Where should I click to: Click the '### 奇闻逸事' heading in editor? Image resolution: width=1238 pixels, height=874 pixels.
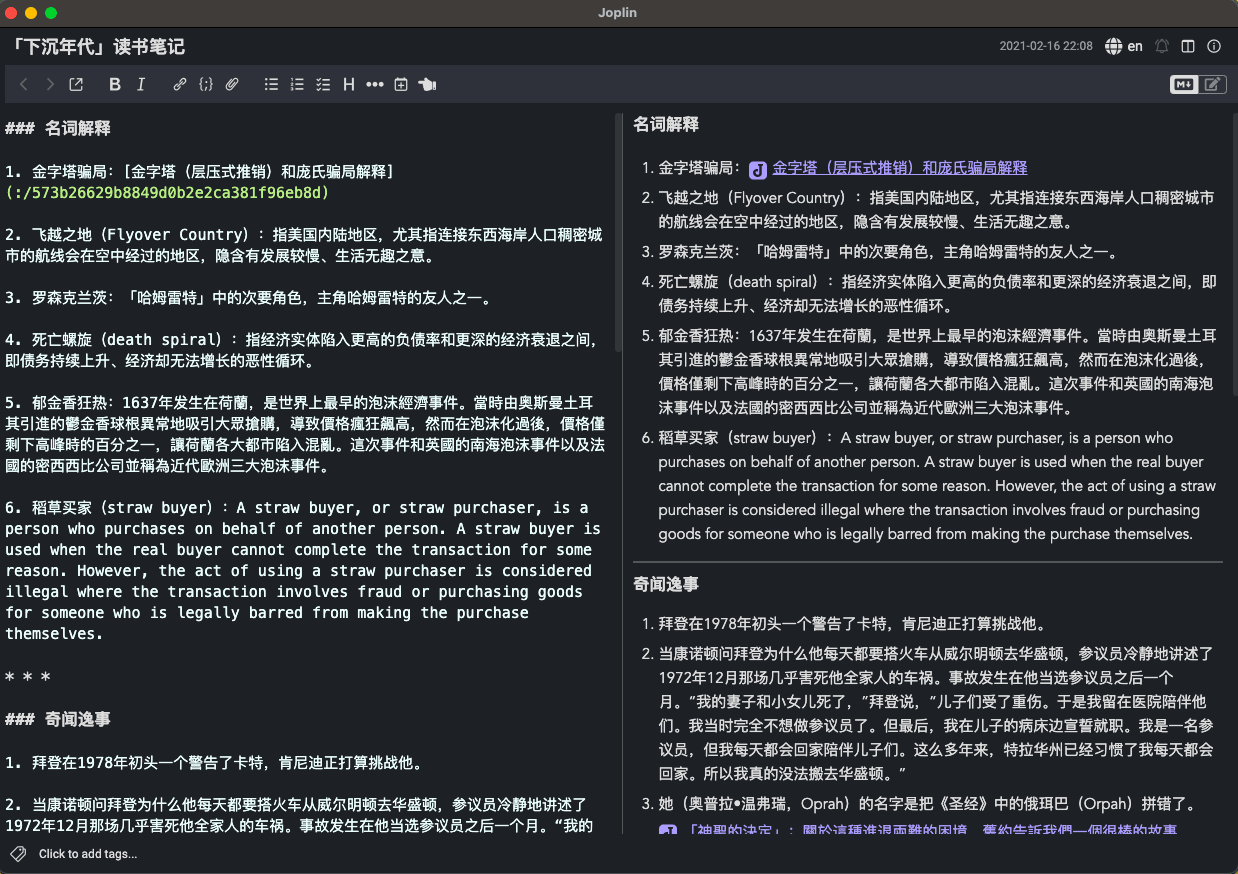[x=57, y=720]
